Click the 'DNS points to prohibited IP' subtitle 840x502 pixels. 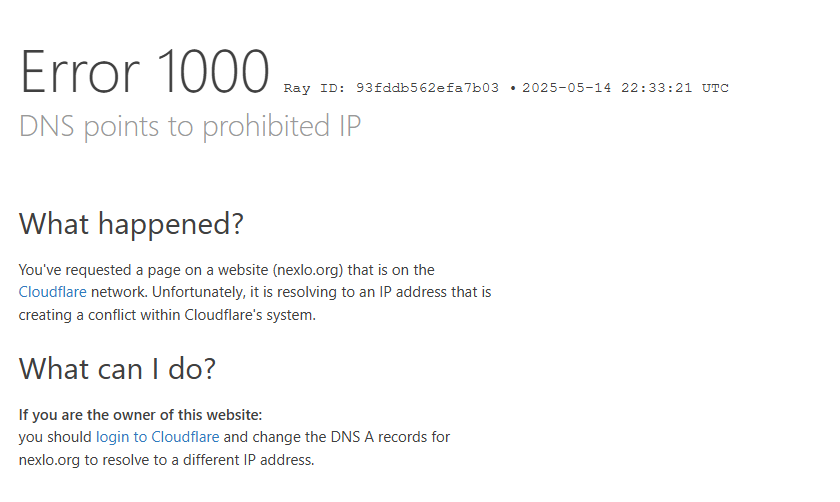click(190, 126)
